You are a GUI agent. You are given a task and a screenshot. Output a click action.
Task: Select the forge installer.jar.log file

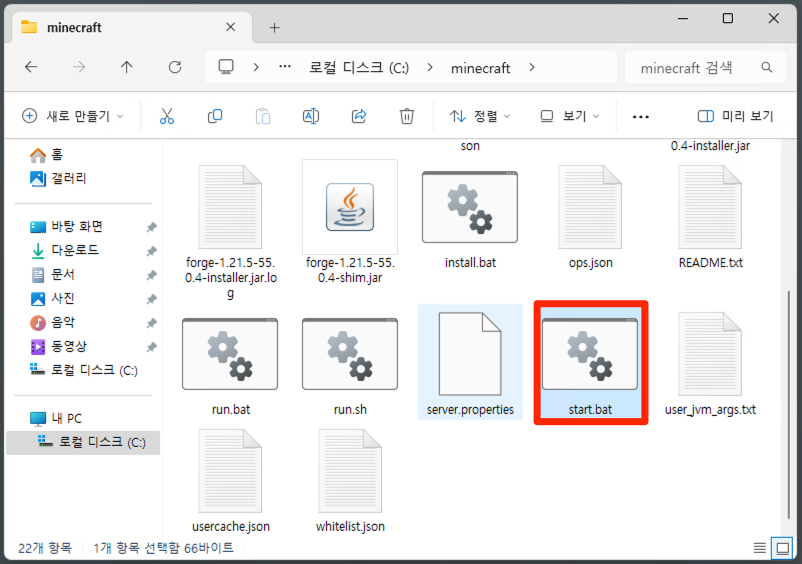[230, 230]
